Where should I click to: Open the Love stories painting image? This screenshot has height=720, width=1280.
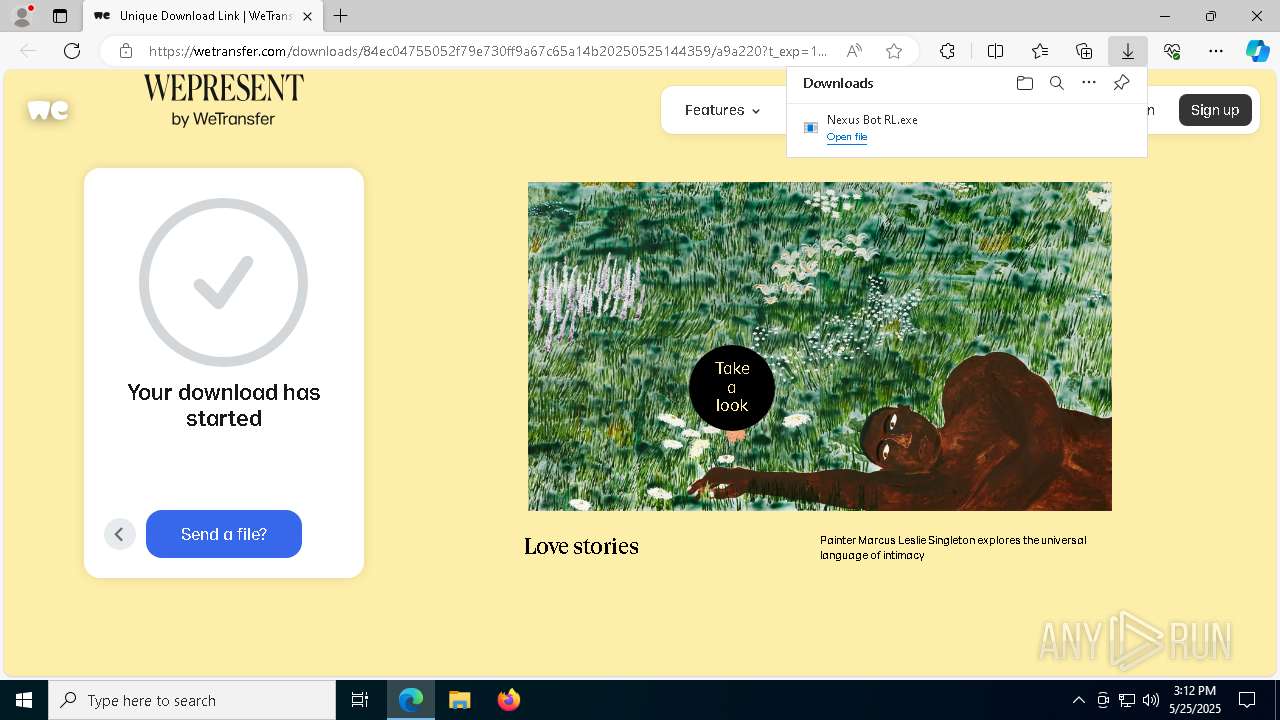[x=820, y=346]
